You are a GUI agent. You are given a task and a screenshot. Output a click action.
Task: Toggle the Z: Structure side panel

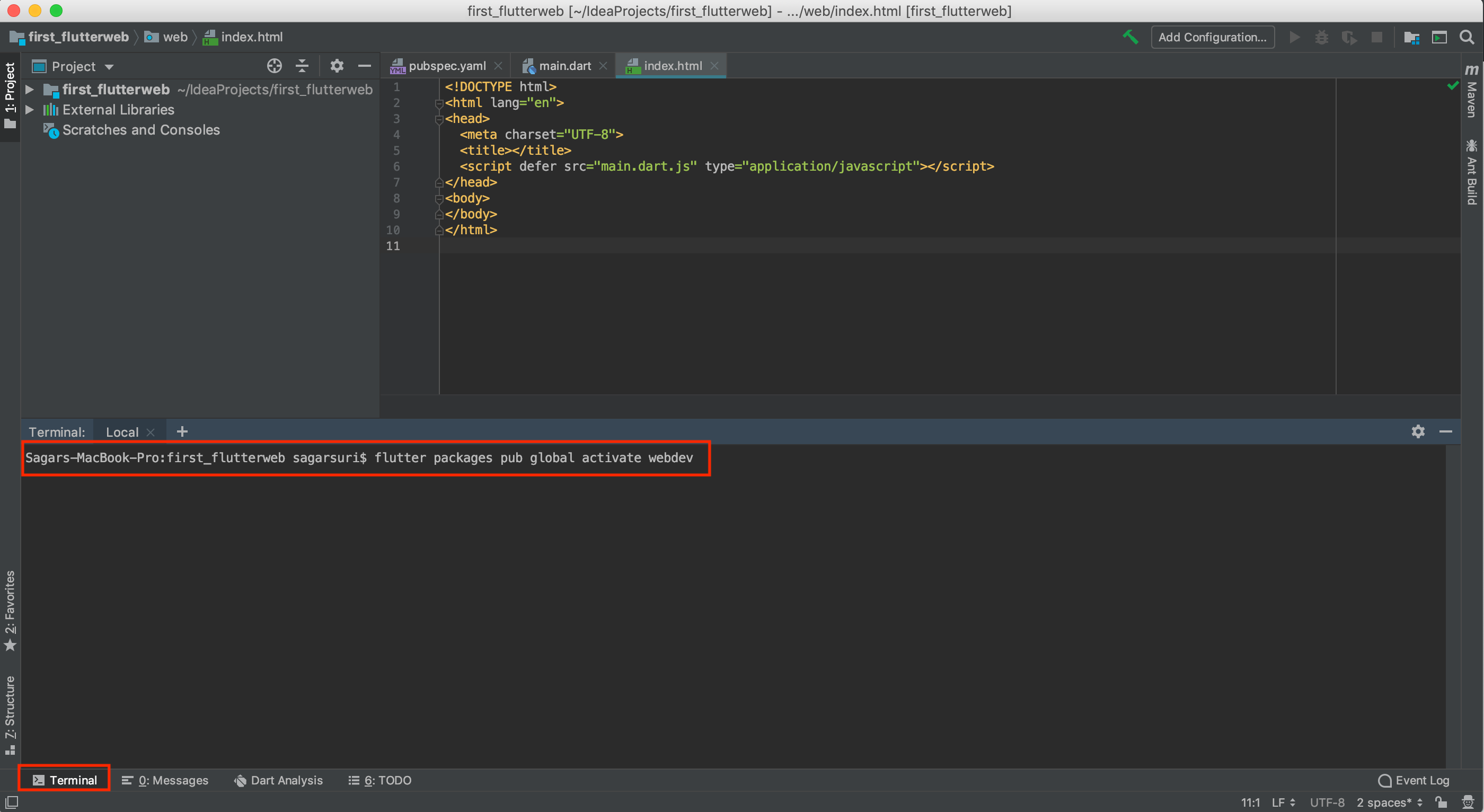click(10, 714)
